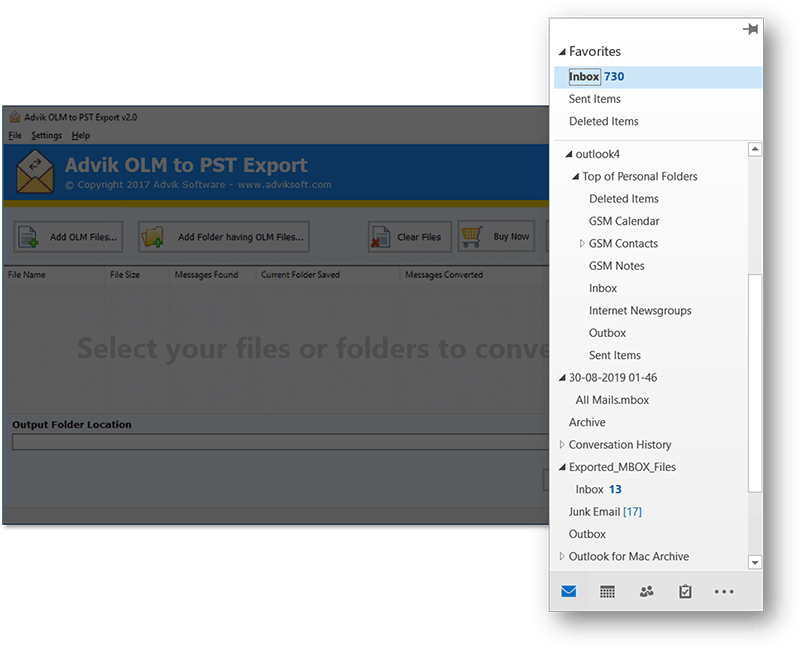This screenshot has width=800, height=648.
Task: Click the Messages Found column header
Action: pyautogui.click(x=206, y=275)
